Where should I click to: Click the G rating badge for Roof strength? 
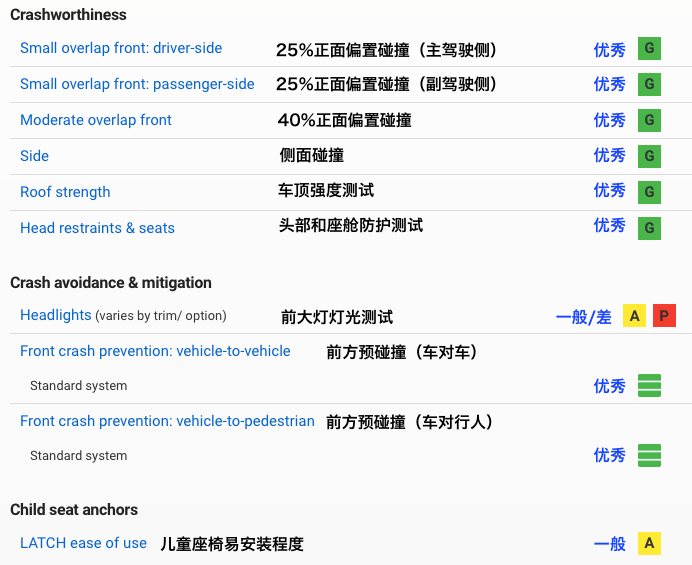click(x=649, y=192)
